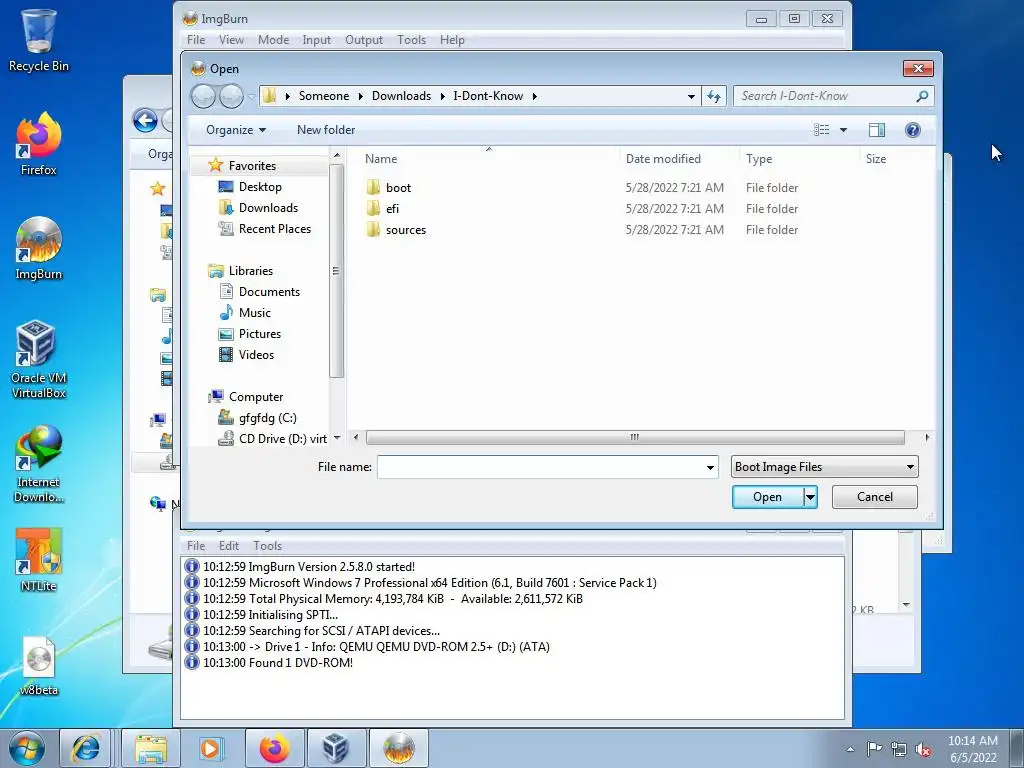Expand the Open button split arrow
This screenshot has height=768, width=1024.
810,497
